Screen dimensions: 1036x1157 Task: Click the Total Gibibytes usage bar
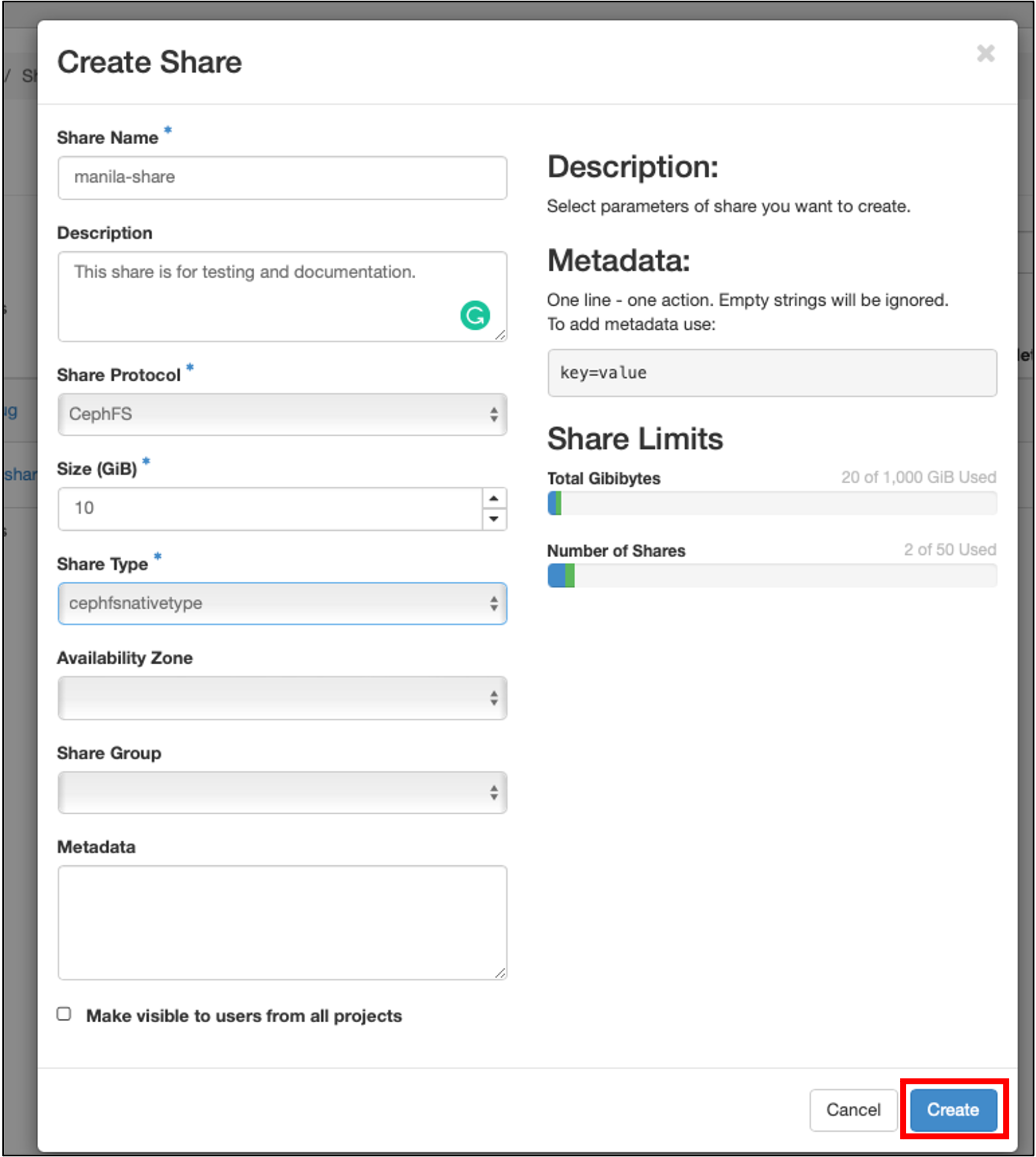click(771, 503)
